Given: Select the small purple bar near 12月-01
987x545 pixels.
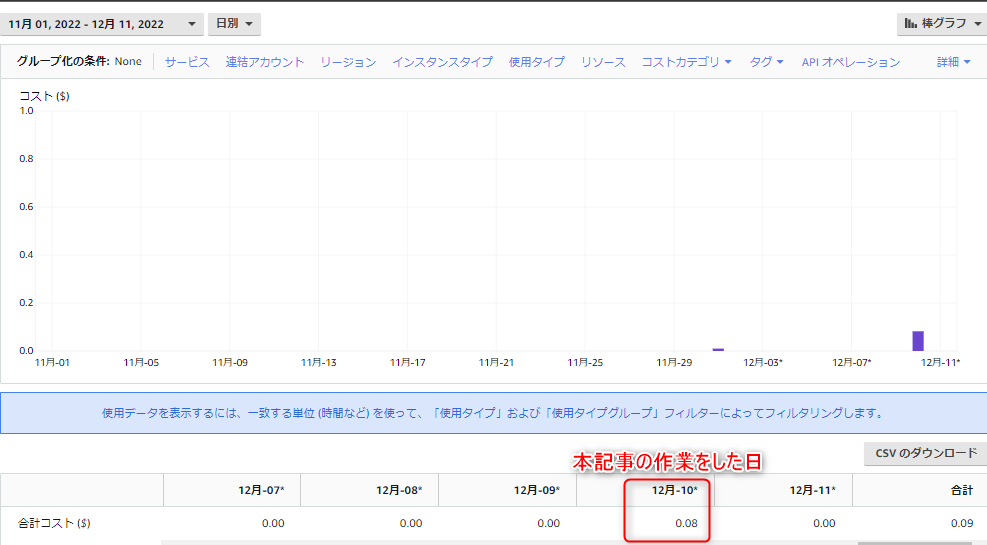Looking at the screenshot, I should click(718, 349).
